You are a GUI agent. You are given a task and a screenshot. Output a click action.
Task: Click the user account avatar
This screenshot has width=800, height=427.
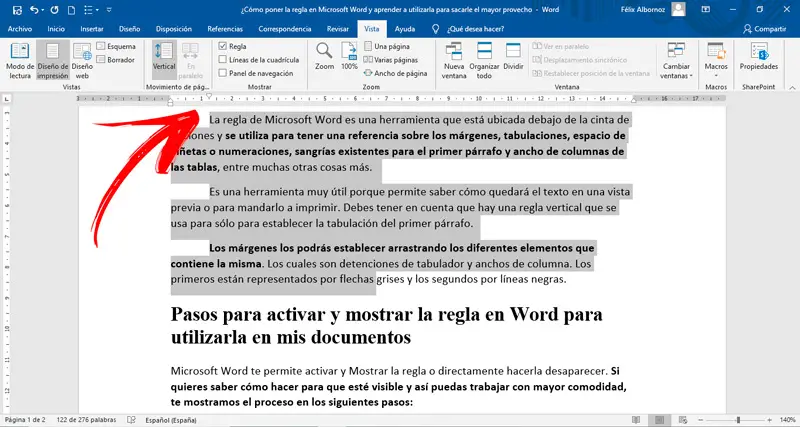678,9
